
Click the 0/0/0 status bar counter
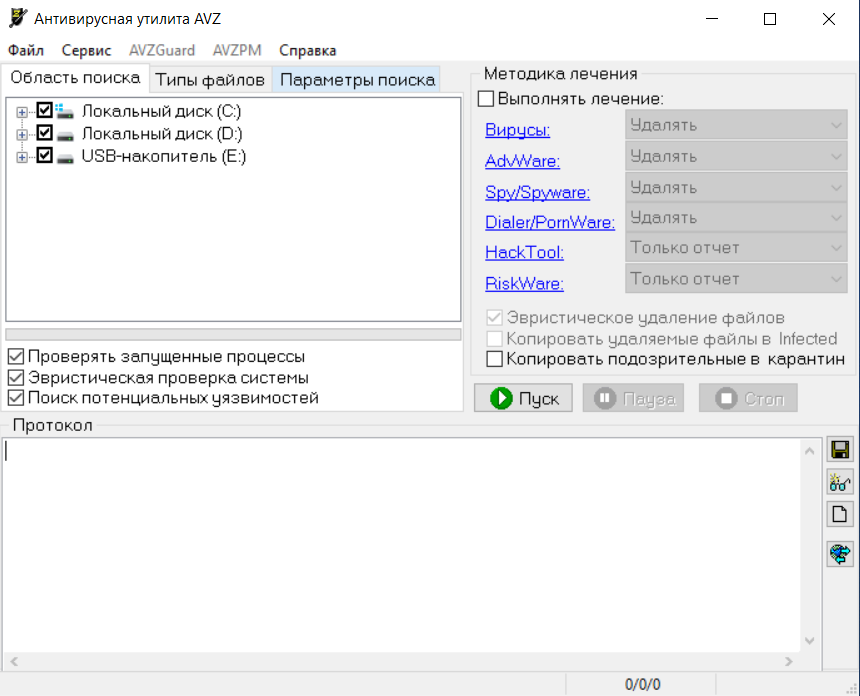pyautogui.click(x=642, y=684)
